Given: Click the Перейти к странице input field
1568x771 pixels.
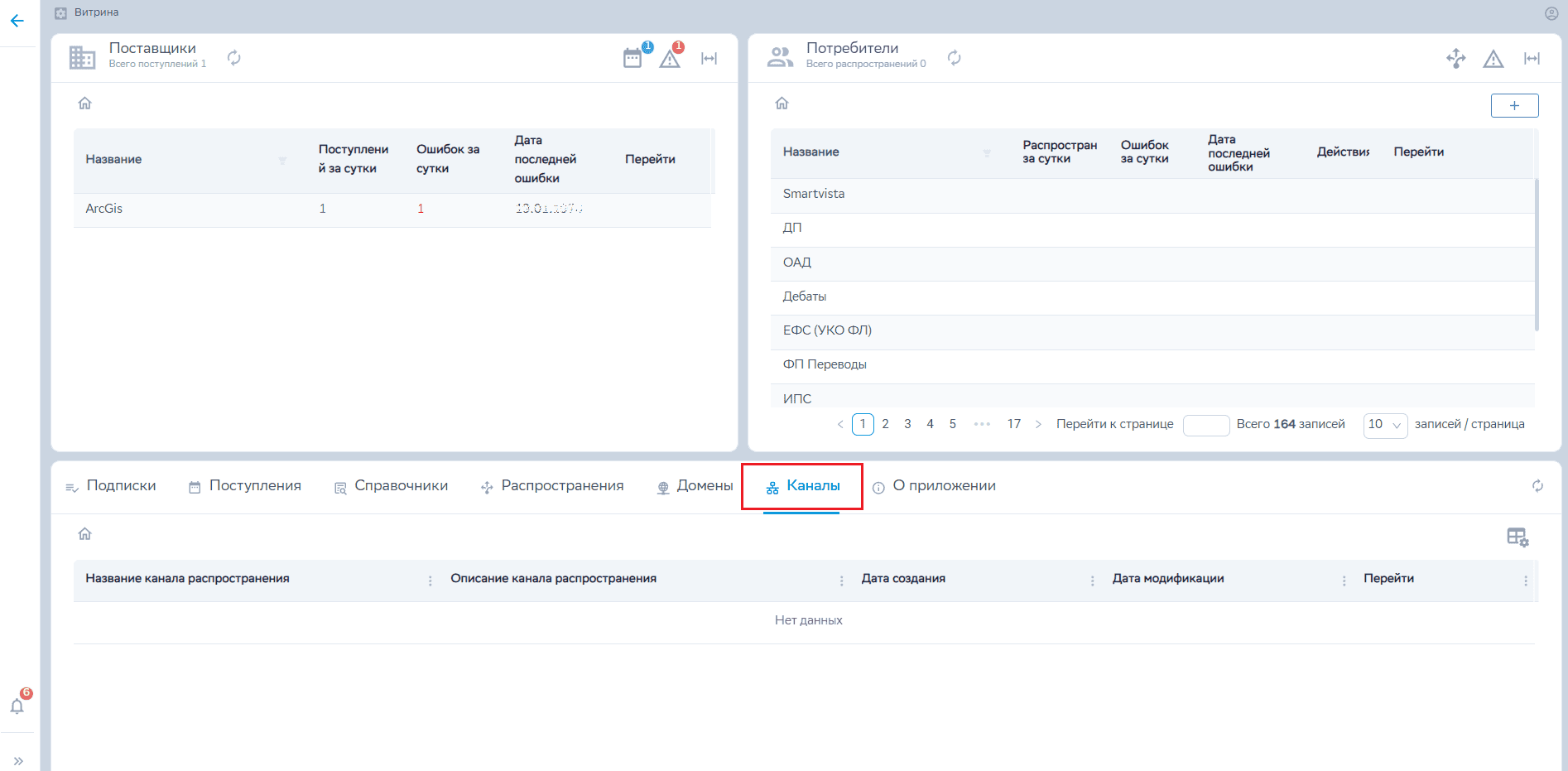Looking at the screenshot, I should coord(1205,425).
